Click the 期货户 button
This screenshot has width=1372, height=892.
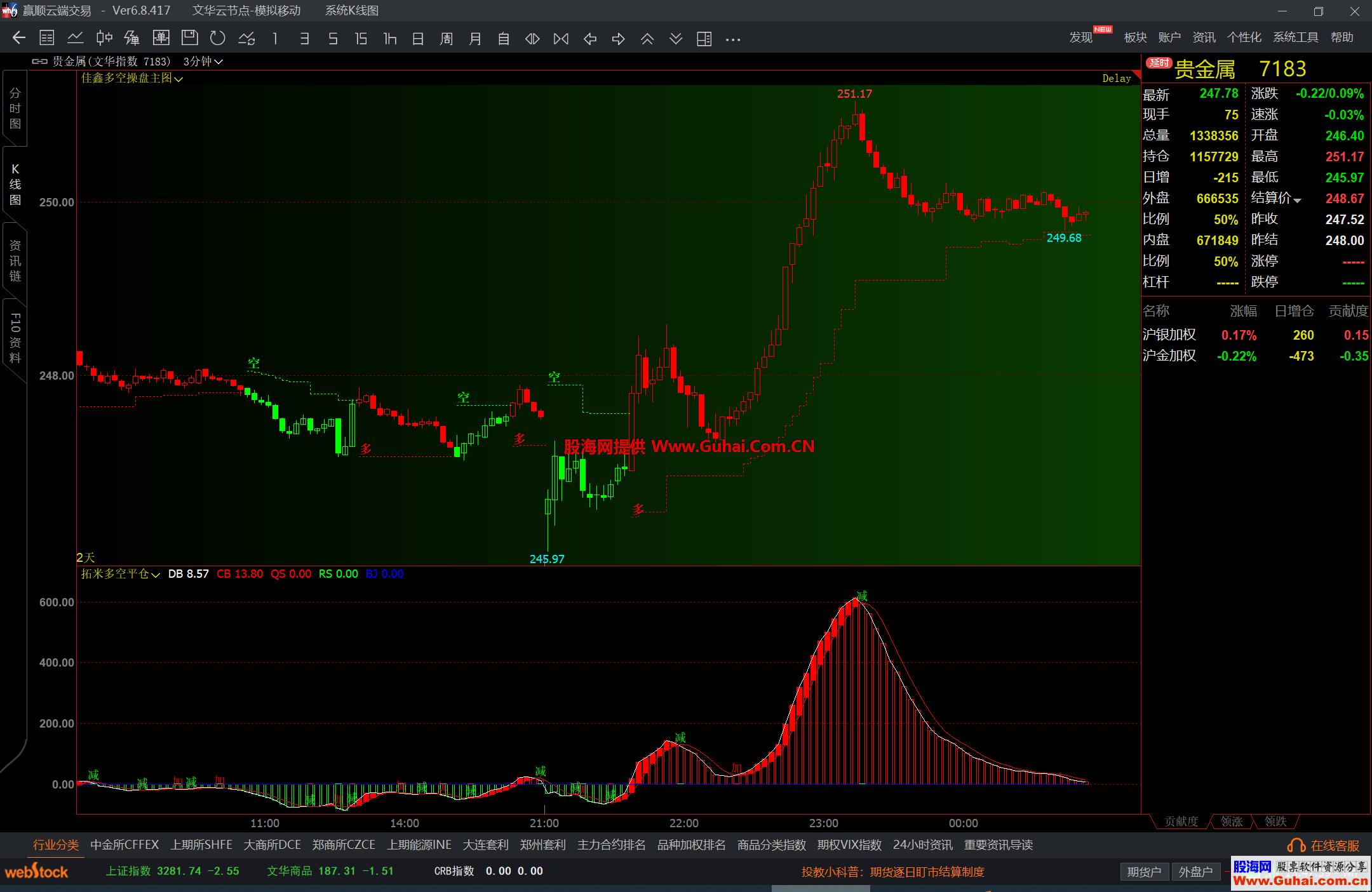1144,872
